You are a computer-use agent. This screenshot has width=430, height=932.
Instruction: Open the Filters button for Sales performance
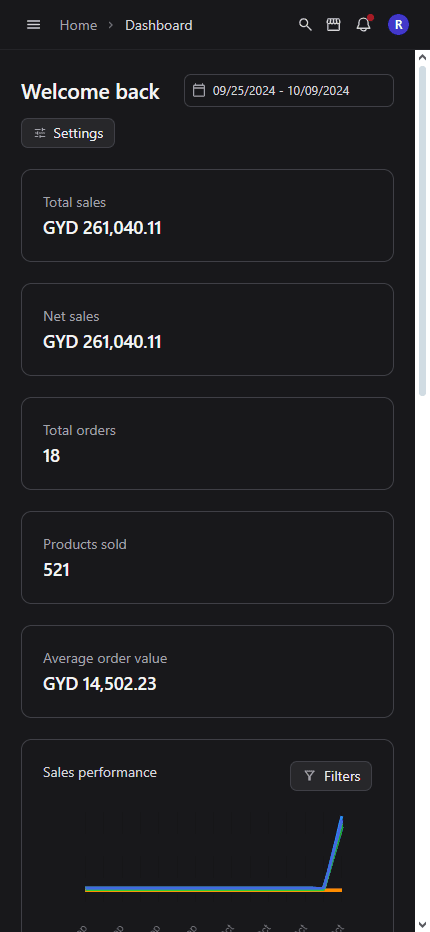[x=331, y=776]
